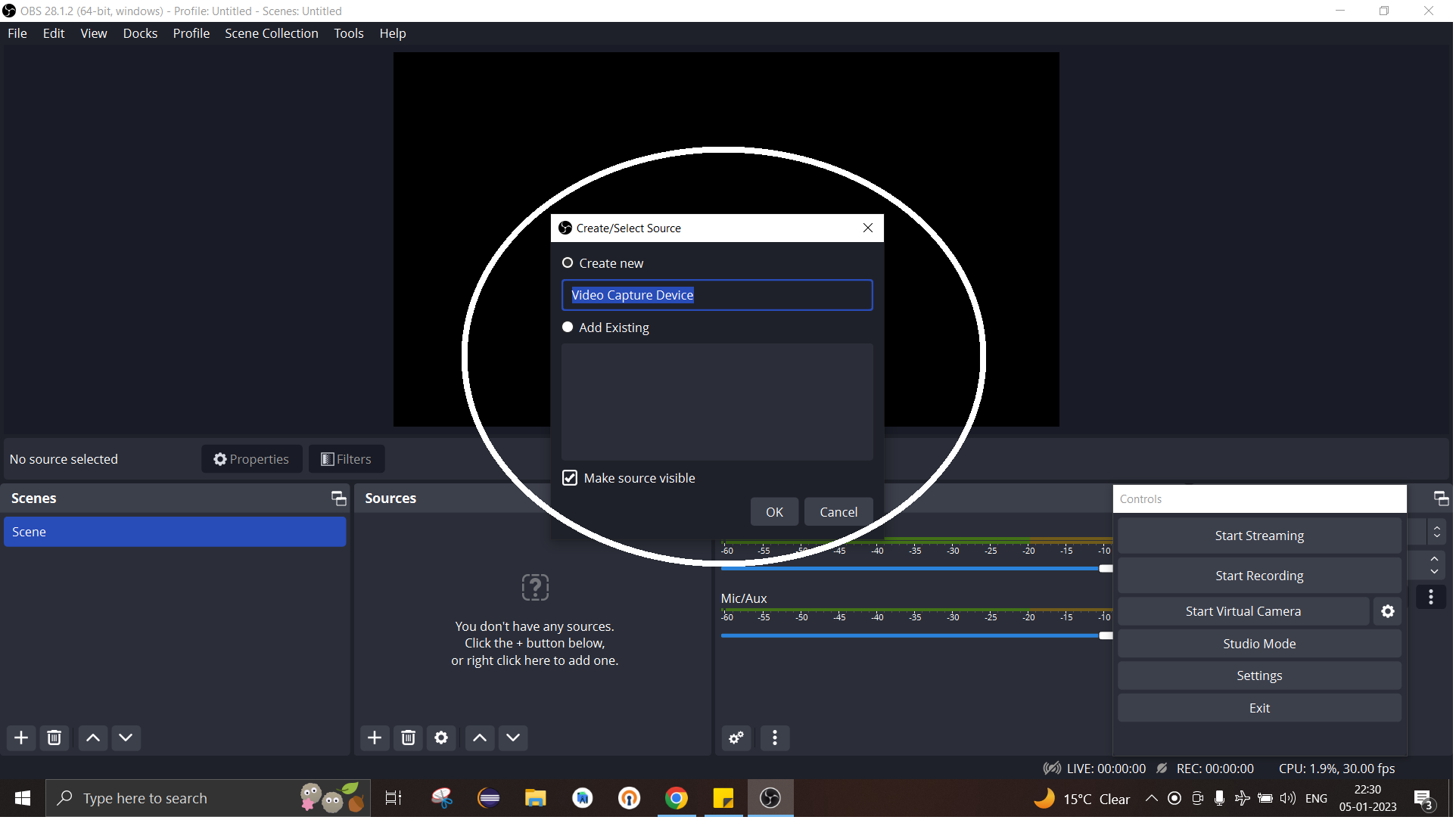Open the Profile menu

click(191, 33)
